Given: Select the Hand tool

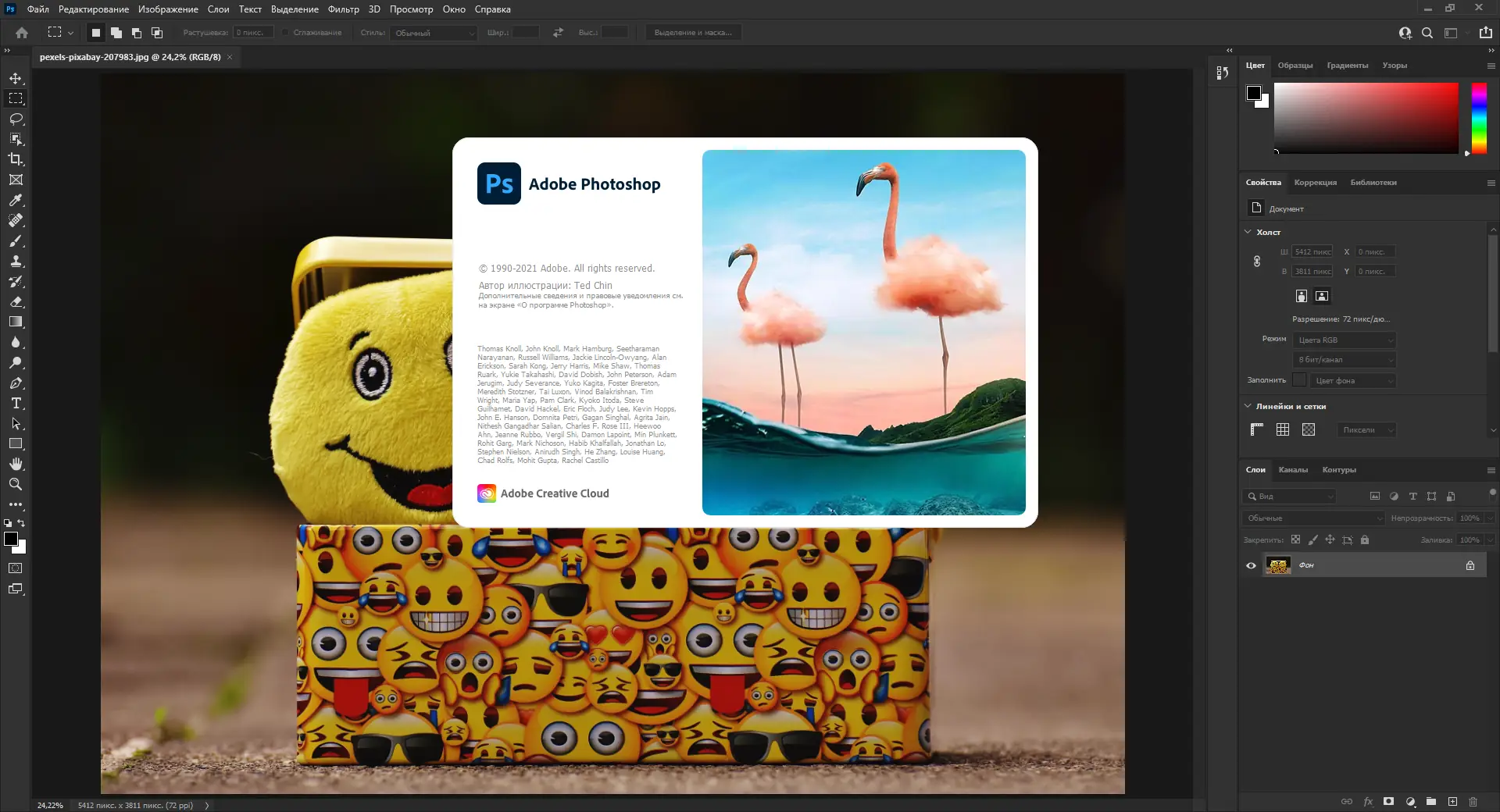Looking at the screenshot, I should click(16, 465).
